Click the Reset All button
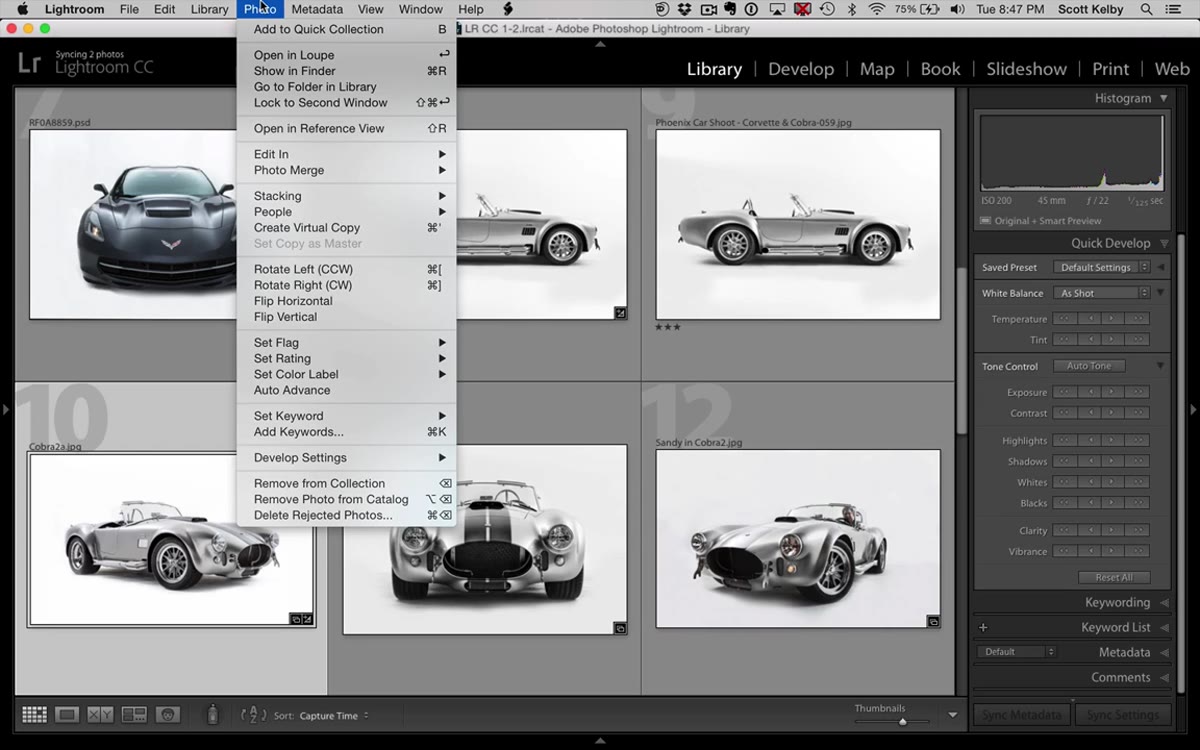This screenshot has height=750, width=1200. (1114, 577)
